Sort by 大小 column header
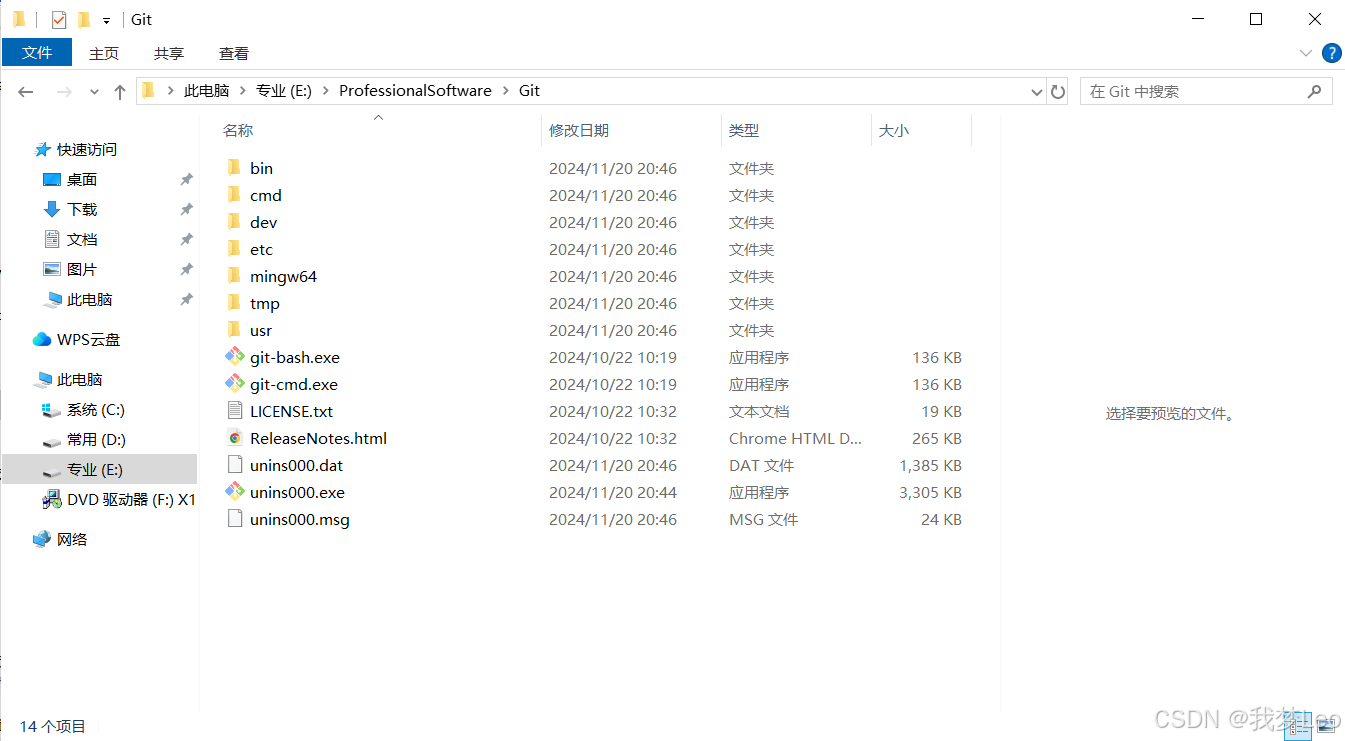This screenshot has height=741, width=1345. [x=893, y=130]
